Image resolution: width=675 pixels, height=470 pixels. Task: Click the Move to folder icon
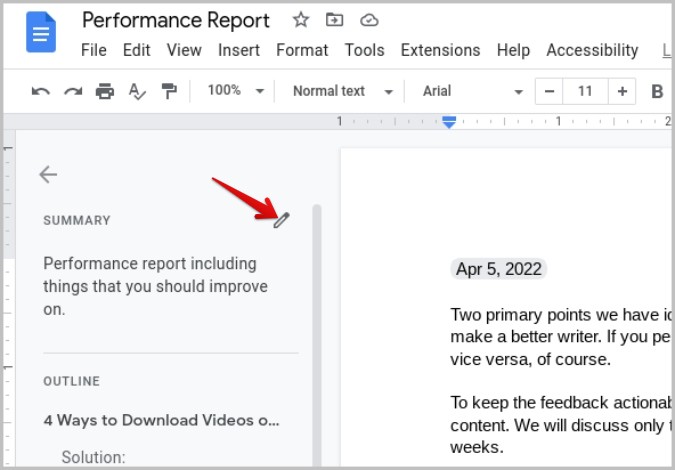[334, 20]
